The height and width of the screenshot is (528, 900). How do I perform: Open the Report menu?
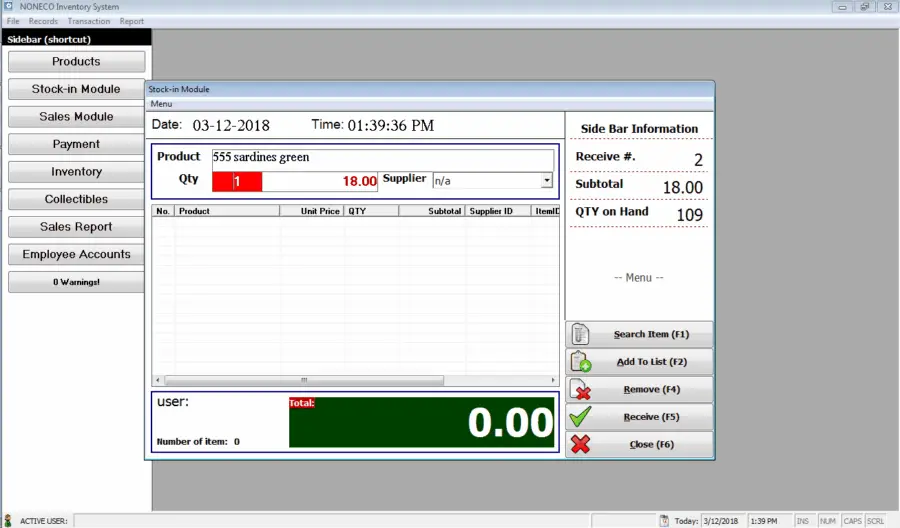tap(132, 21)
